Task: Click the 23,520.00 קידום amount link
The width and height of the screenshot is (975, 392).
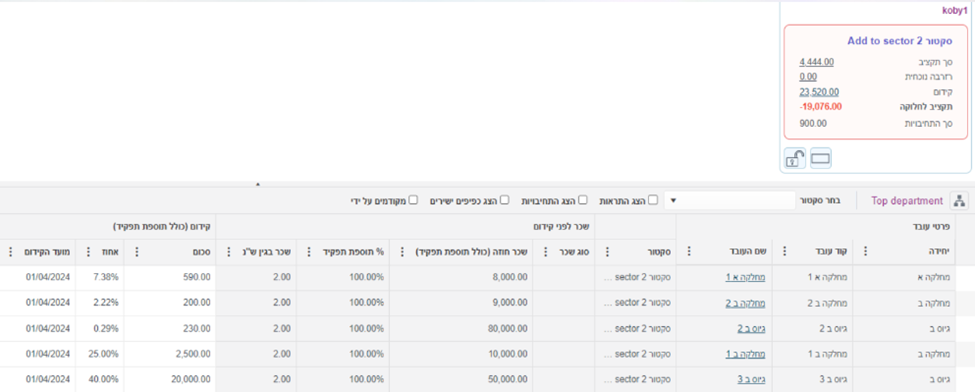Action: pyautogui.click(x=819, y=91)
